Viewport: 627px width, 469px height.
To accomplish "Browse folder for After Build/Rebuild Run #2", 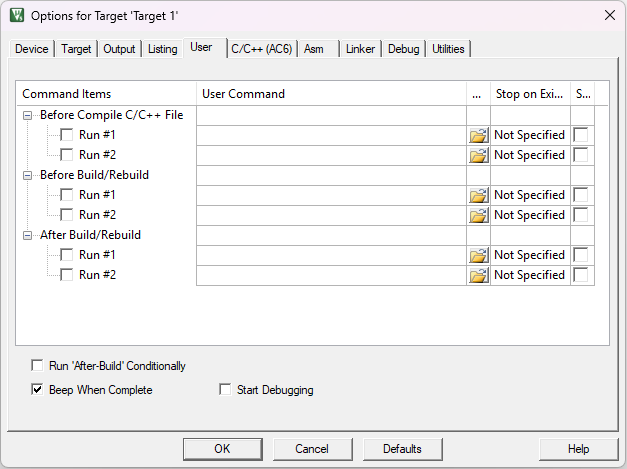I will point(478,275).
